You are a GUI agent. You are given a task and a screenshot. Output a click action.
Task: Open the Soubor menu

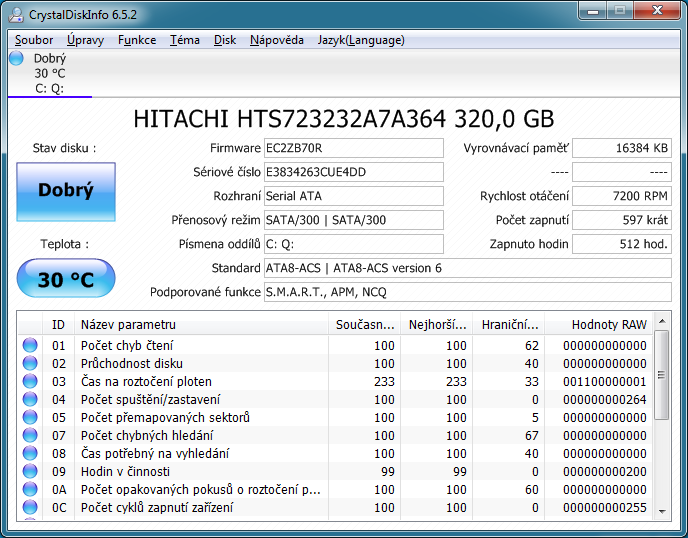[34, 40]
